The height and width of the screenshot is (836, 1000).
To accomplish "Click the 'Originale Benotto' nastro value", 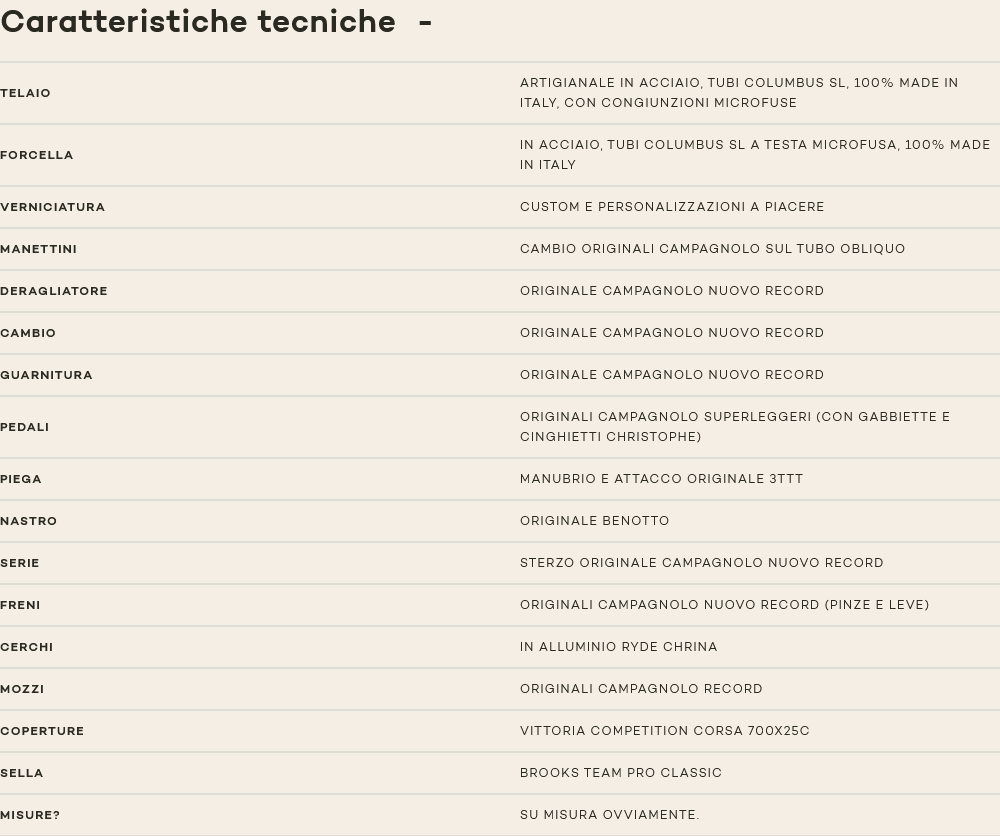I will pos(595,521).
